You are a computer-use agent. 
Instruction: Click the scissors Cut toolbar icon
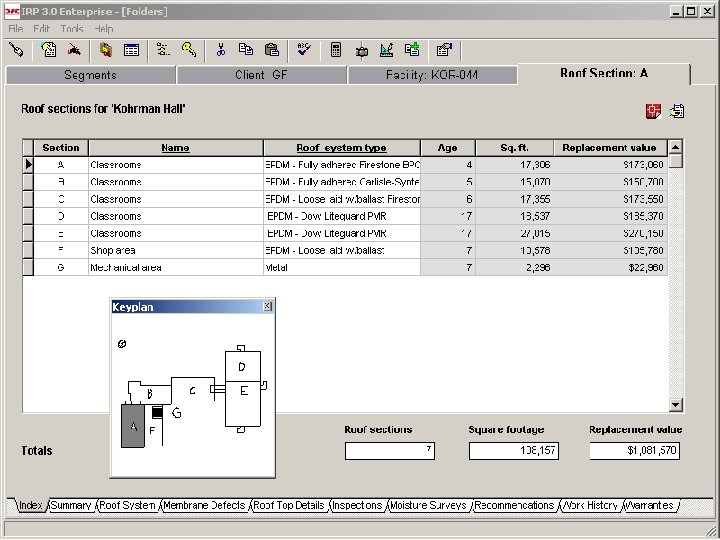coord(221,49)
